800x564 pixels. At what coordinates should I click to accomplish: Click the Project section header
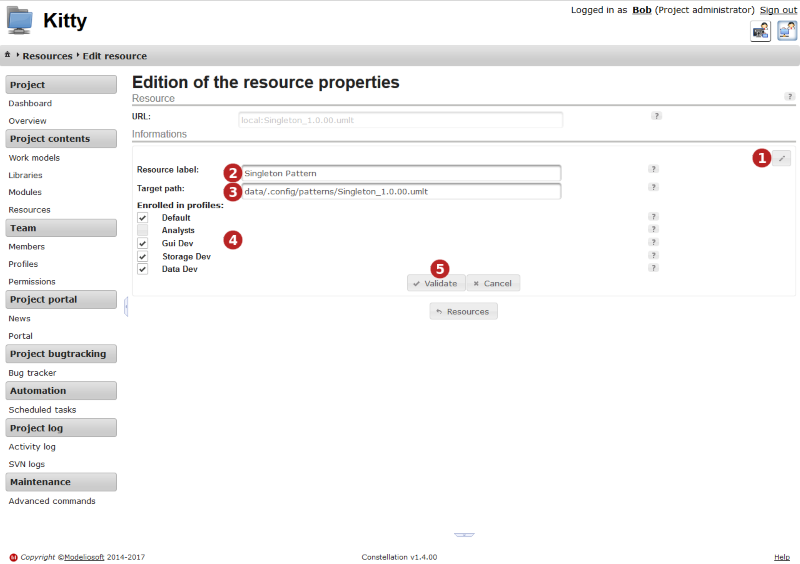click(x=61, y=85)
